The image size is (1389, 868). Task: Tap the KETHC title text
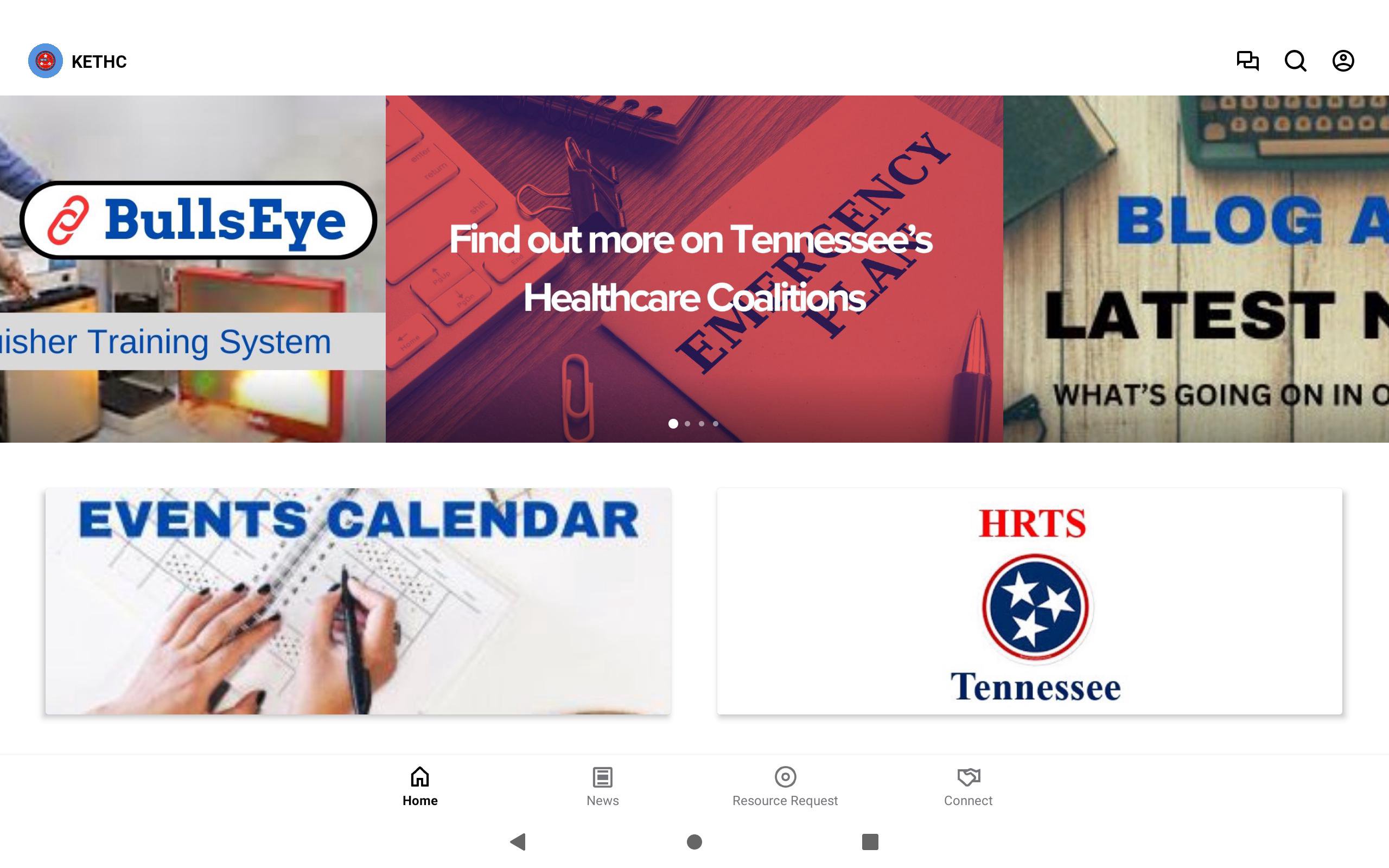99,61
